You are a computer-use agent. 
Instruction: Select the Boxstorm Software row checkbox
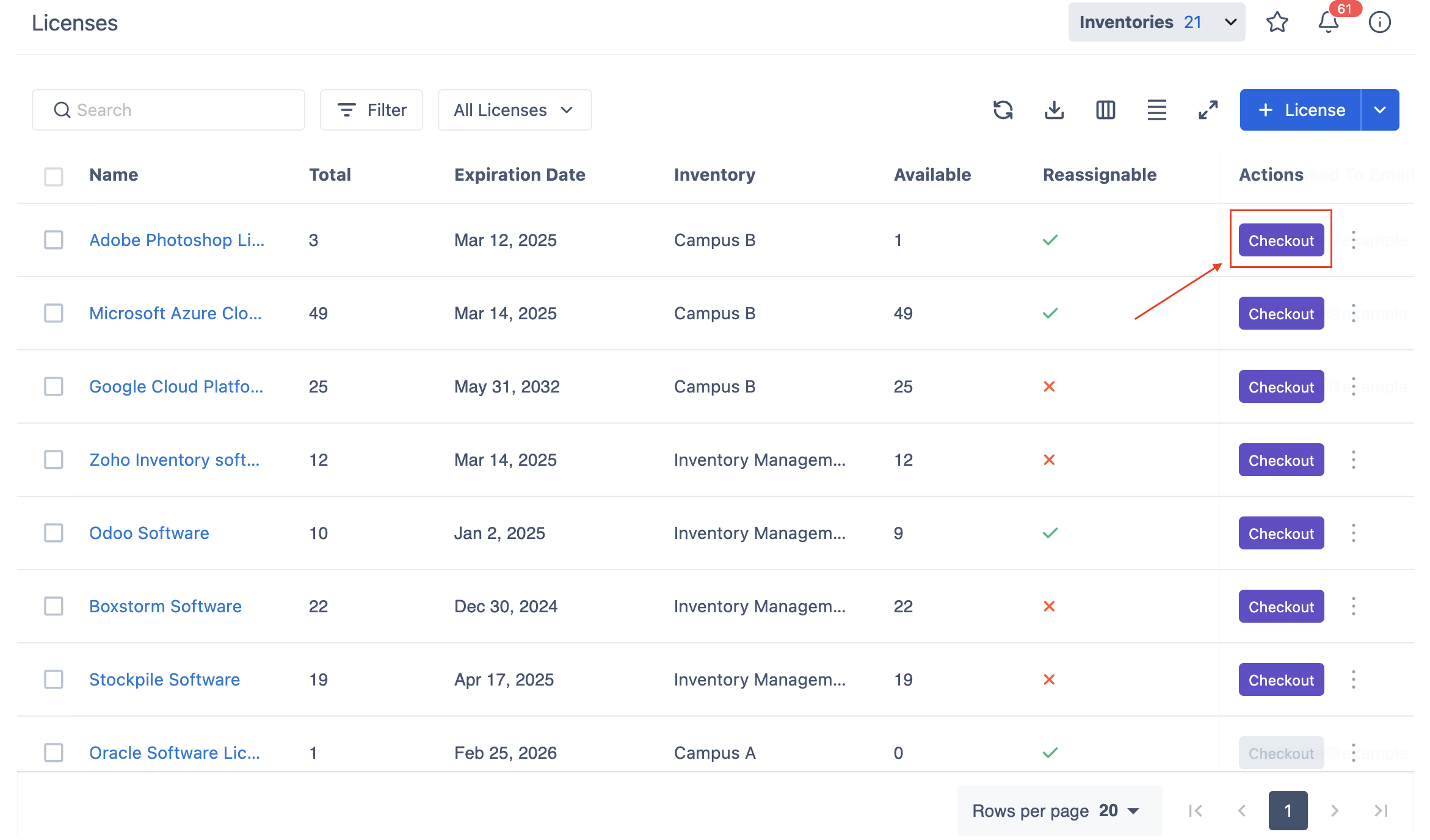(x=54, y=606)
